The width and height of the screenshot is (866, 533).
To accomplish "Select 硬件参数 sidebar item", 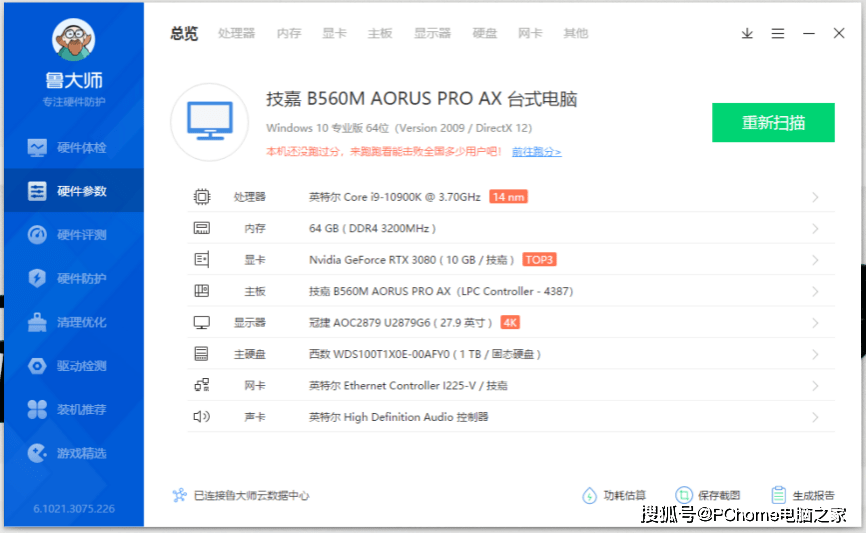I will click(x=73, y=191).
